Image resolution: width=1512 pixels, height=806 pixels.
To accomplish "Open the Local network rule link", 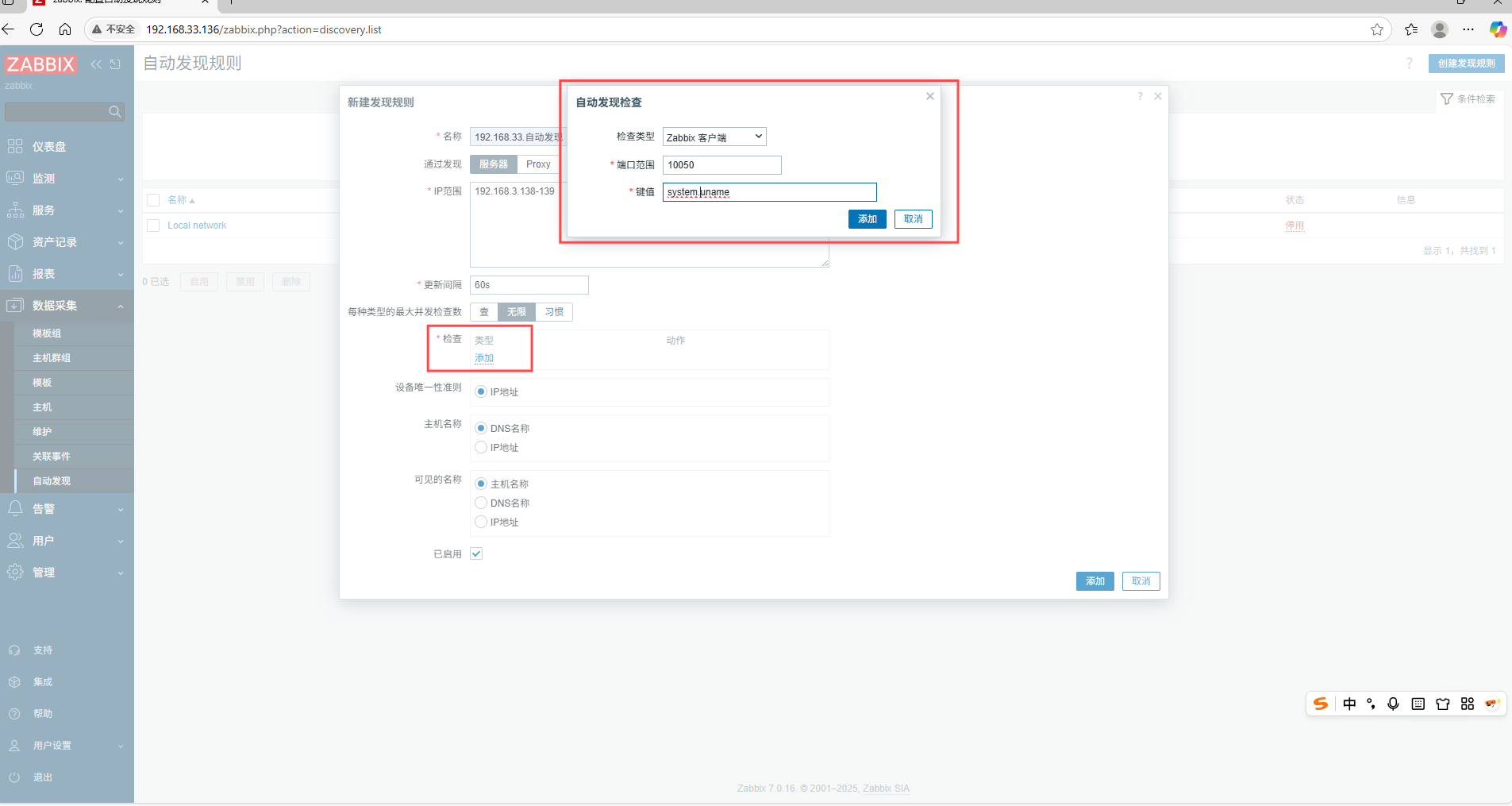I will click(x=197, y=226).
